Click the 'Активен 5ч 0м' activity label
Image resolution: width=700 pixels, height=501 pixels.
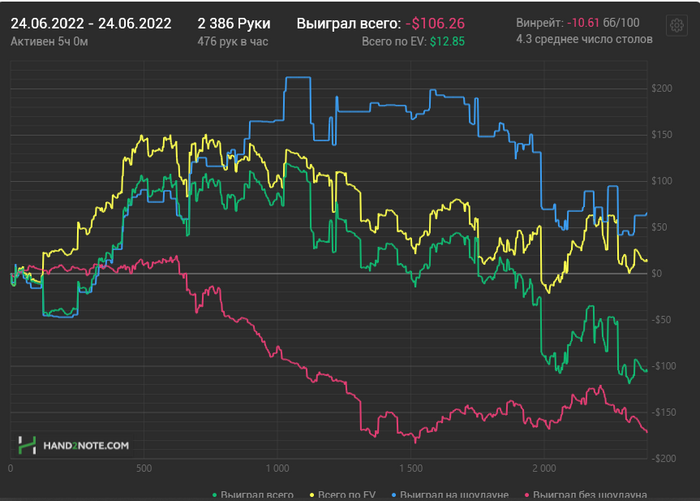(x=48, y=41)
